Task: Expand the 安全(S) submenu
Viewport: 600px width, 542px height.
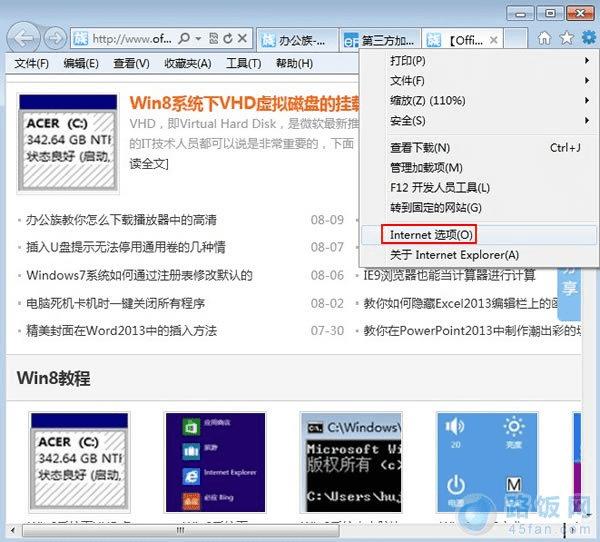Action: pos(479,121)
